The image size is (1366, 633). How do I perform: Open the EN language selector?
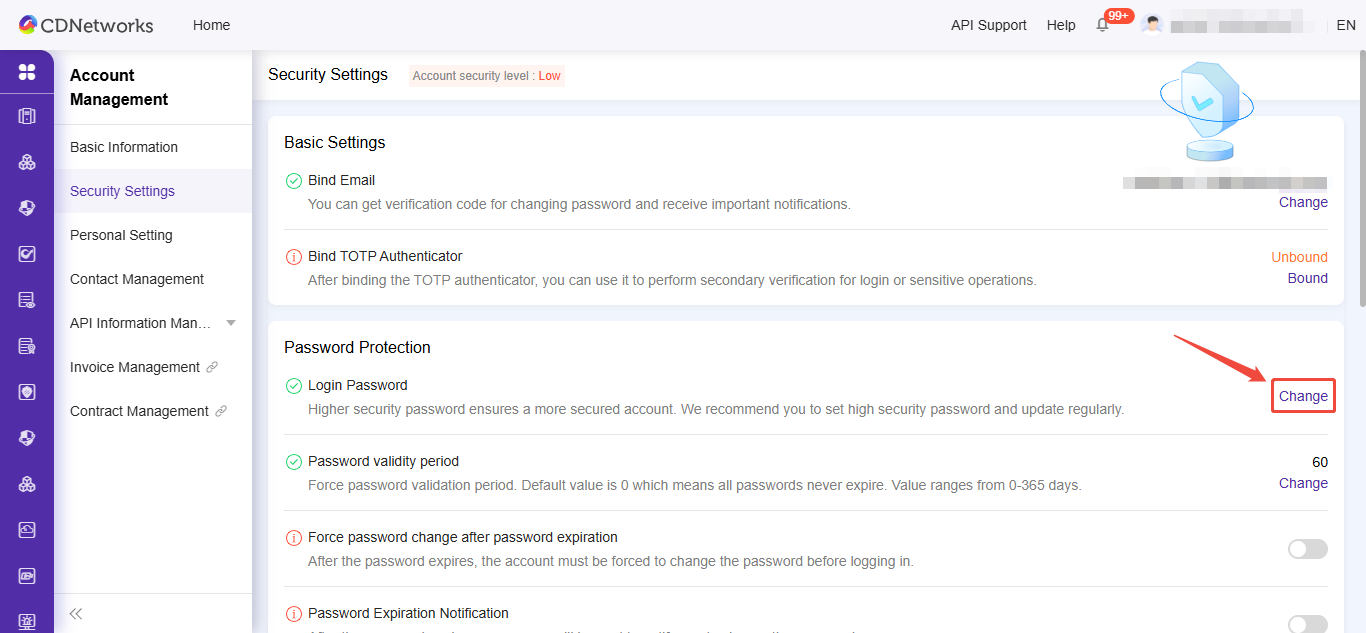[x=1346, y=25]
